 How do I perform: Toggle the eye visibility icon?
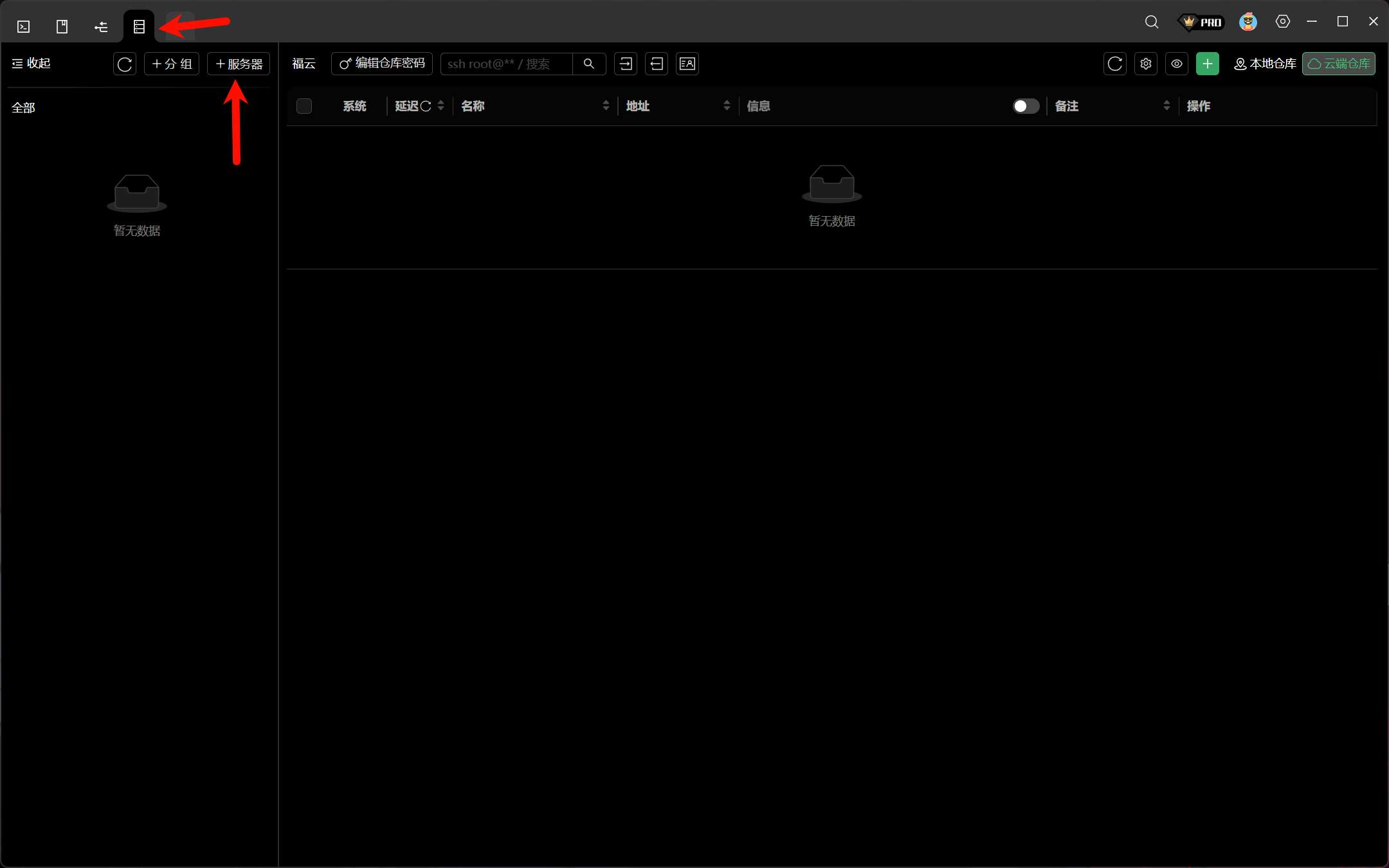[1177, 64]
